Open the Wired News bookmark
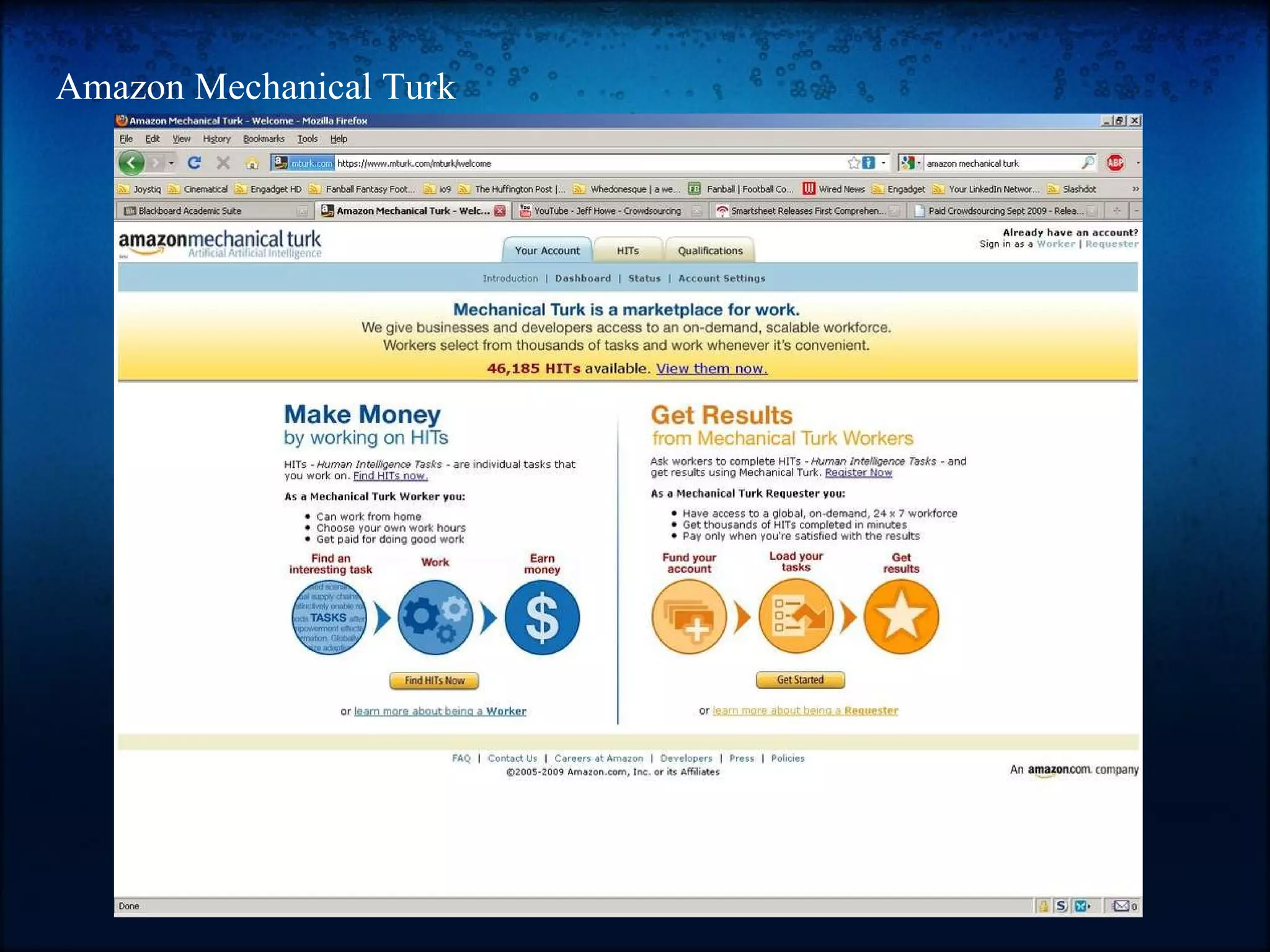The width and height of the screenshot is (1270, 952). (x=833, y=189)
